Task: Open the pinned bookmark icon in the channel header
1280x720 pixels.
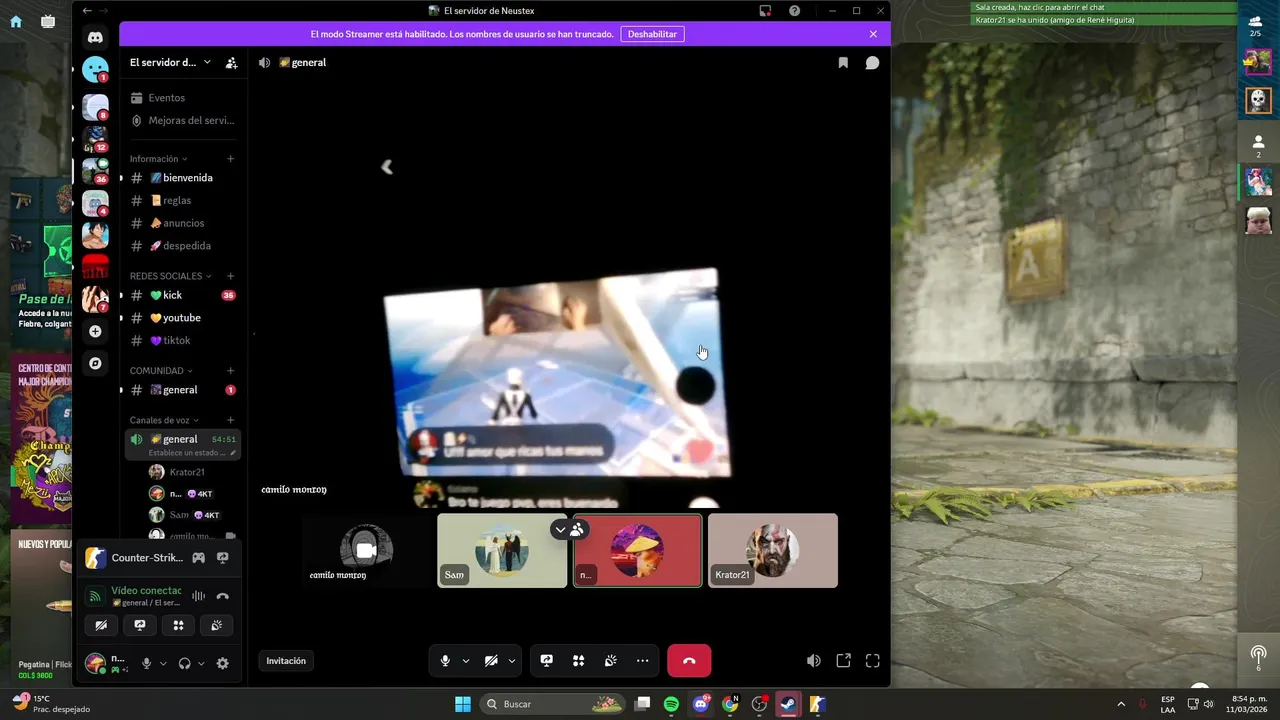Action: [x=843, y=62]
